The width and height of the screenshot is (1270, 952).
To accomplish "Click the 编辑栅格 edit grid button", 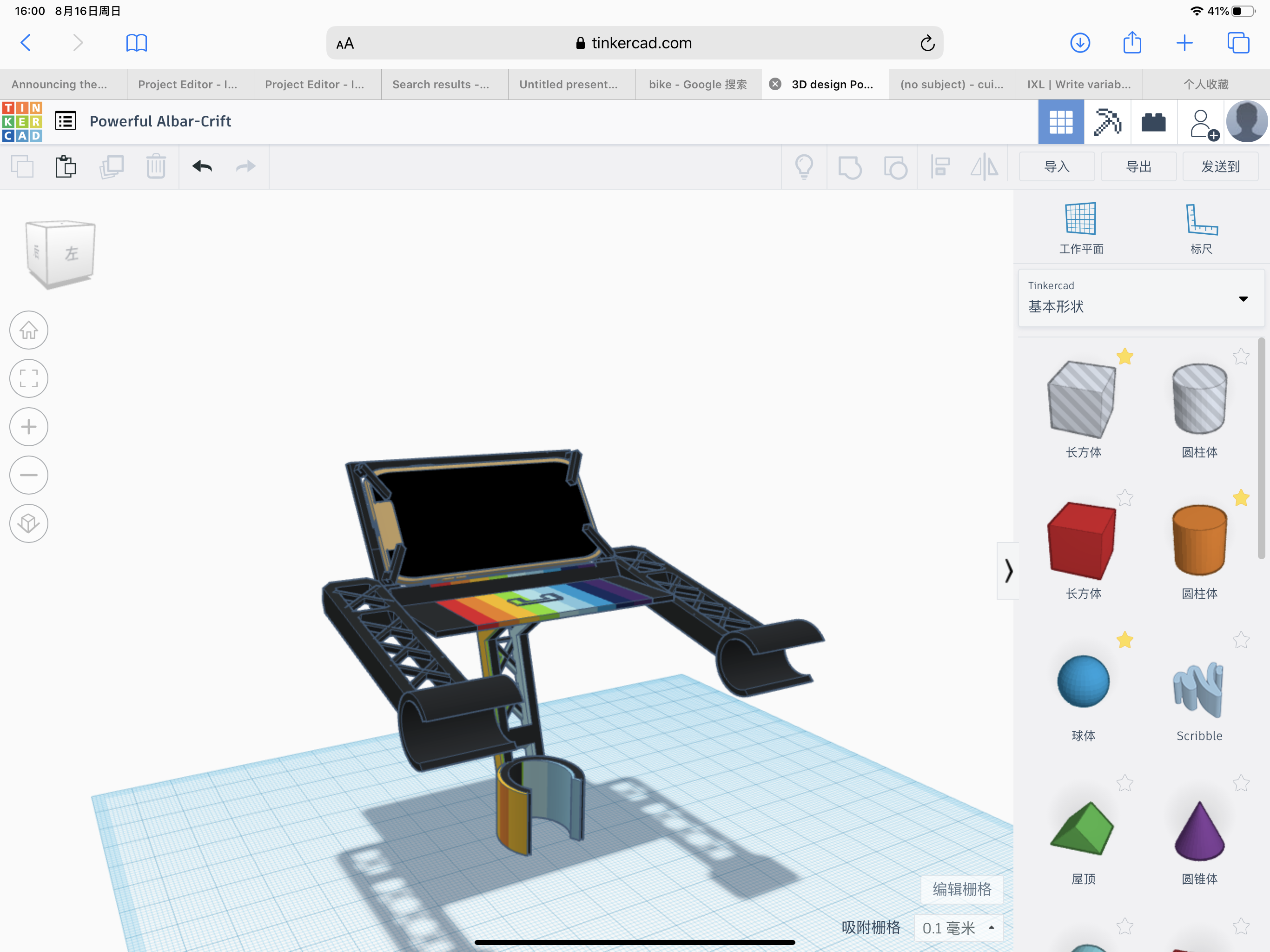I will [962, 889].
